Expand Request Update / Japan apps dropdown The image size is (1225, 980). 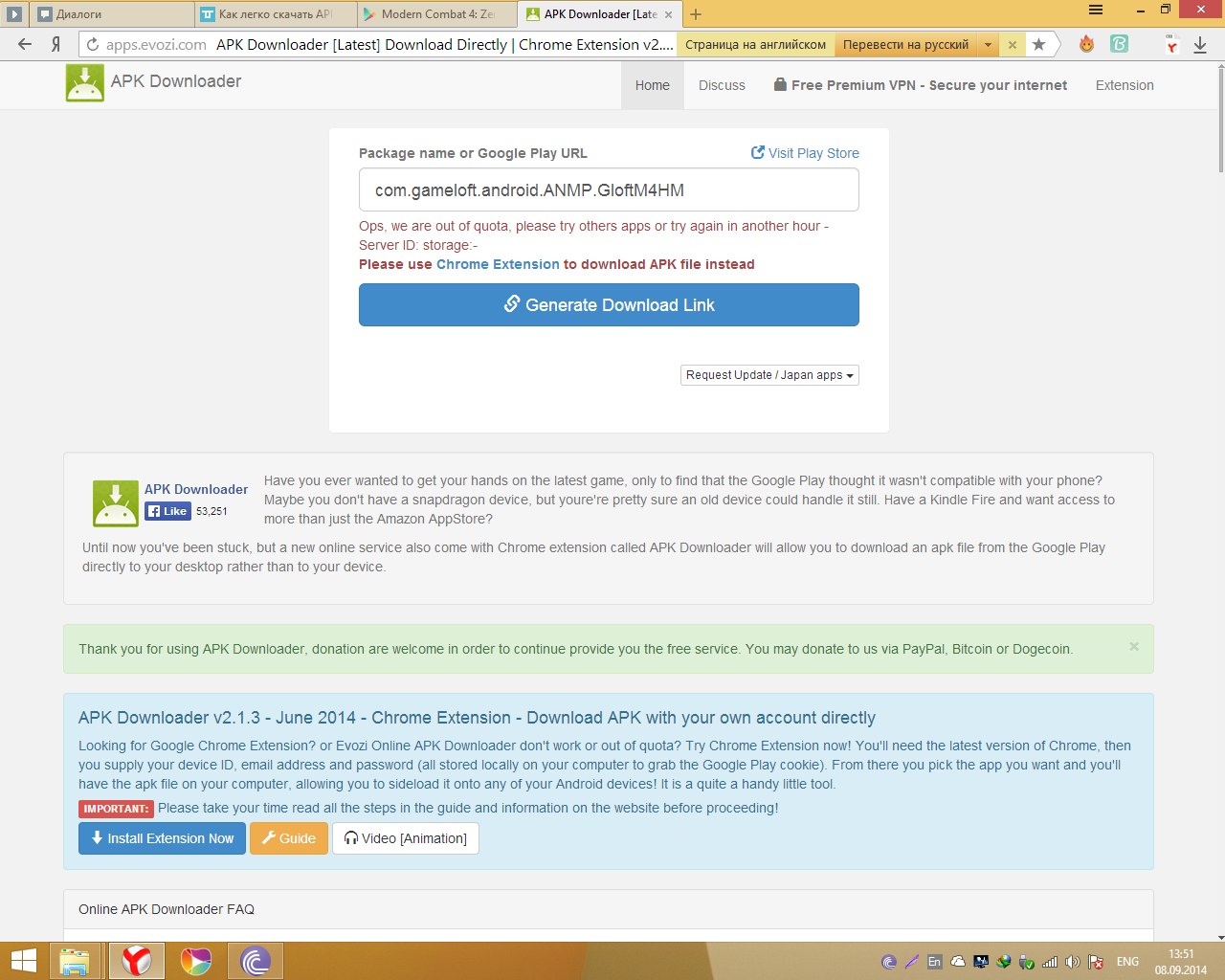[x=769, y=375]
